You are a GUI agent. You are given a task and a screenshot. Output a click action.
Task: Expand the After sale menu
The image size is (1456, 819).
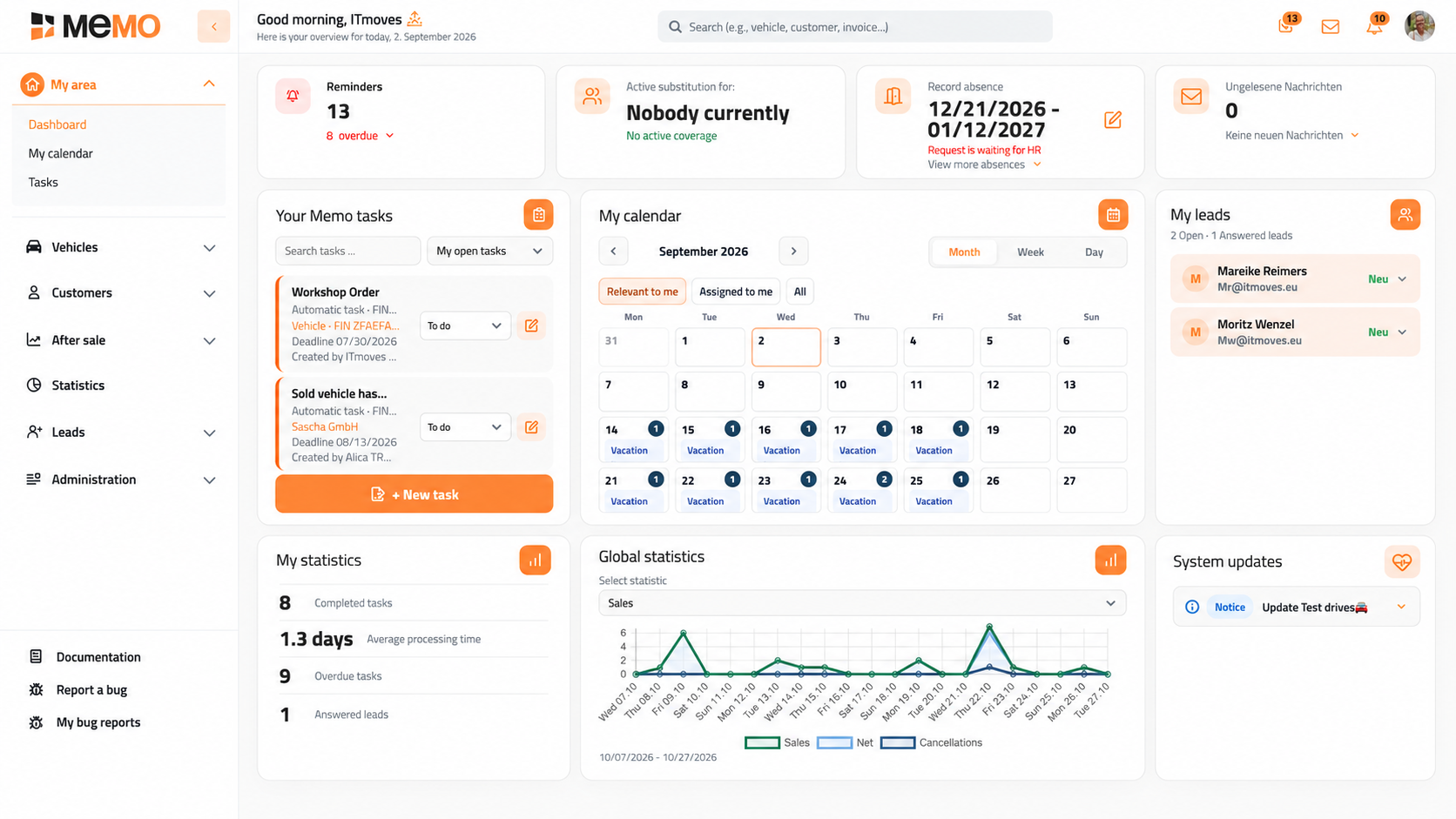tap(119, 340)
